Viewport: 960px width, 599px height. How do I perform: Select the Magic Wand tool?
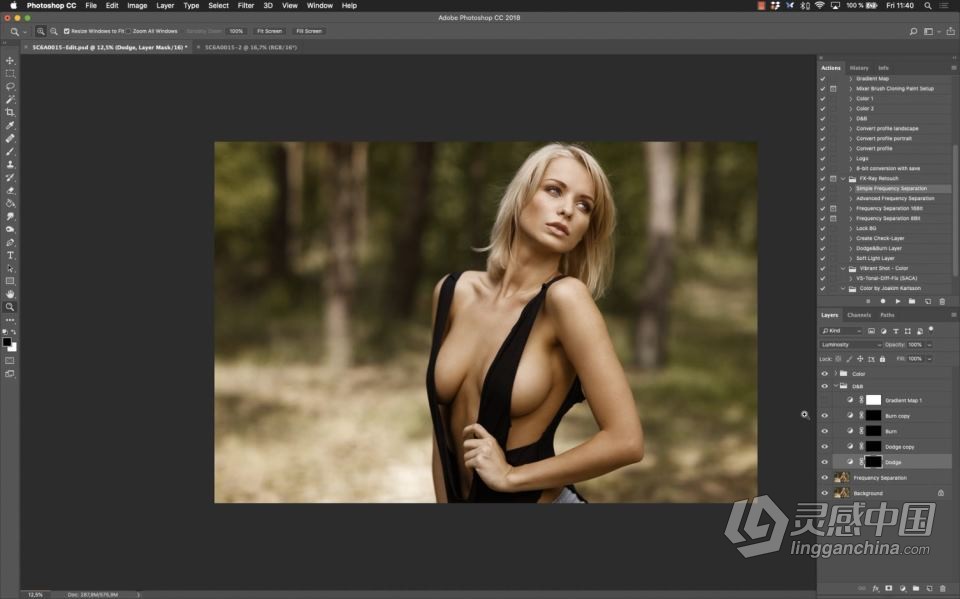click(10, 99)
